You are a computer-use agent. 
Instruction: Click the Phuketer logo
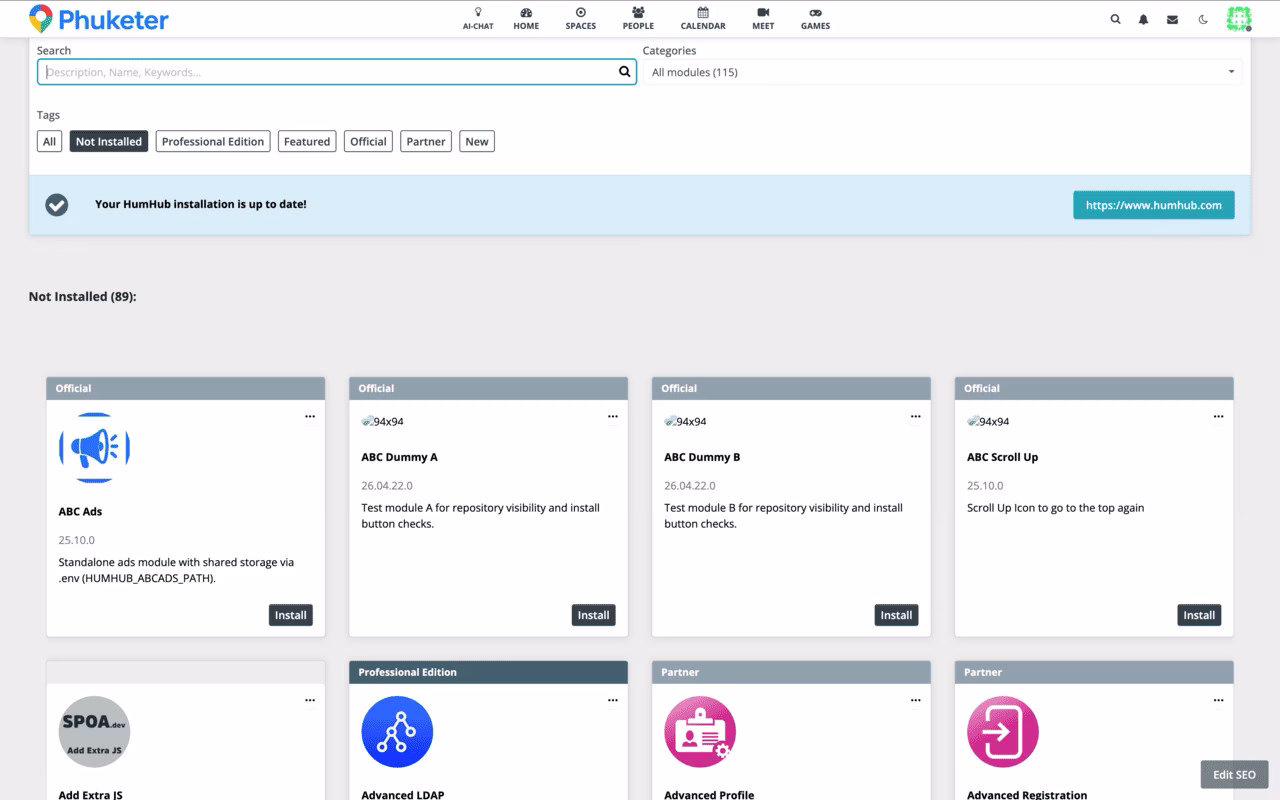[x=99, y=19]
